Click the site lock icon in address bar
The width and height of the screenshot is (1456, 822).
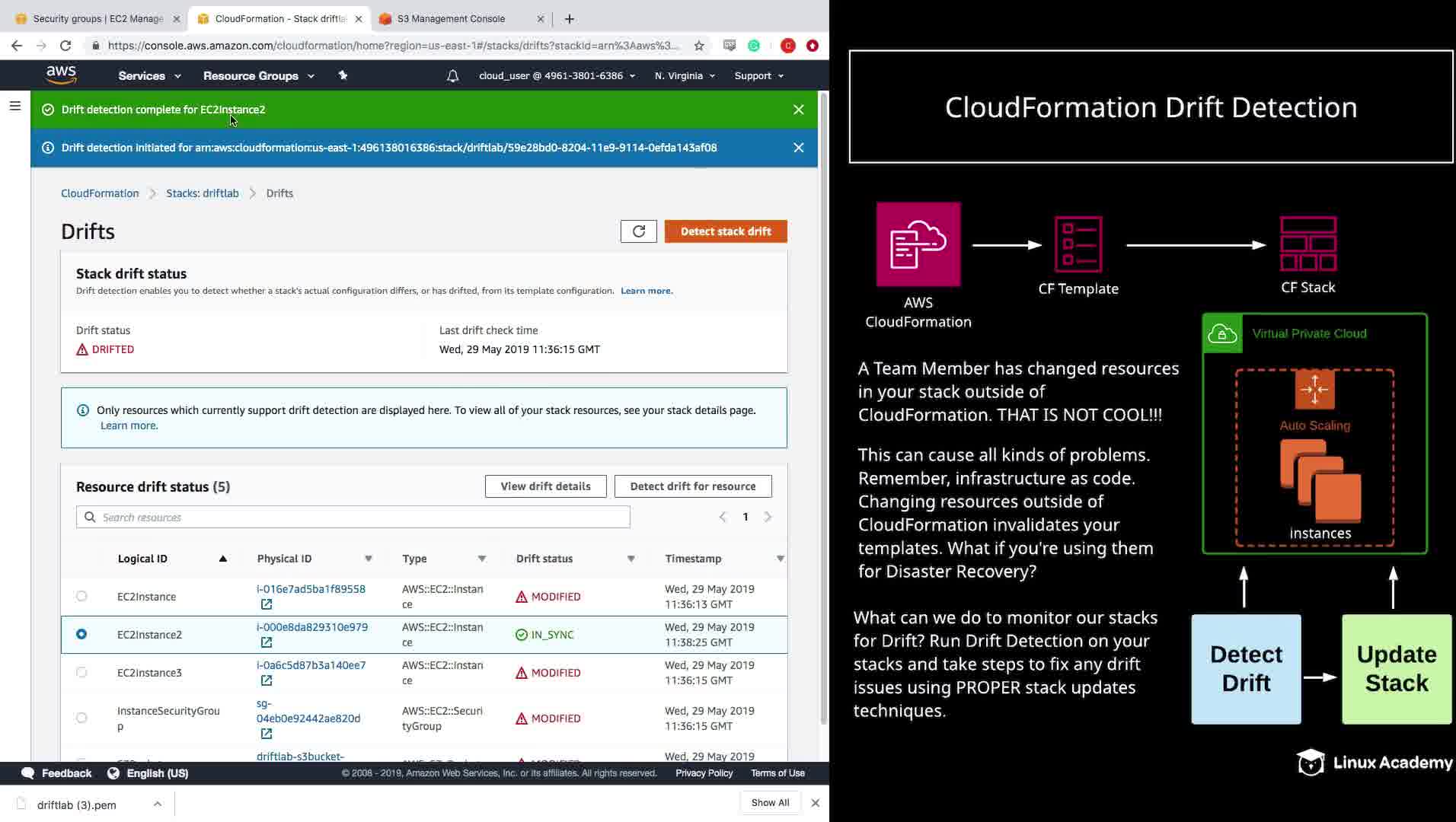click(95, 46)
